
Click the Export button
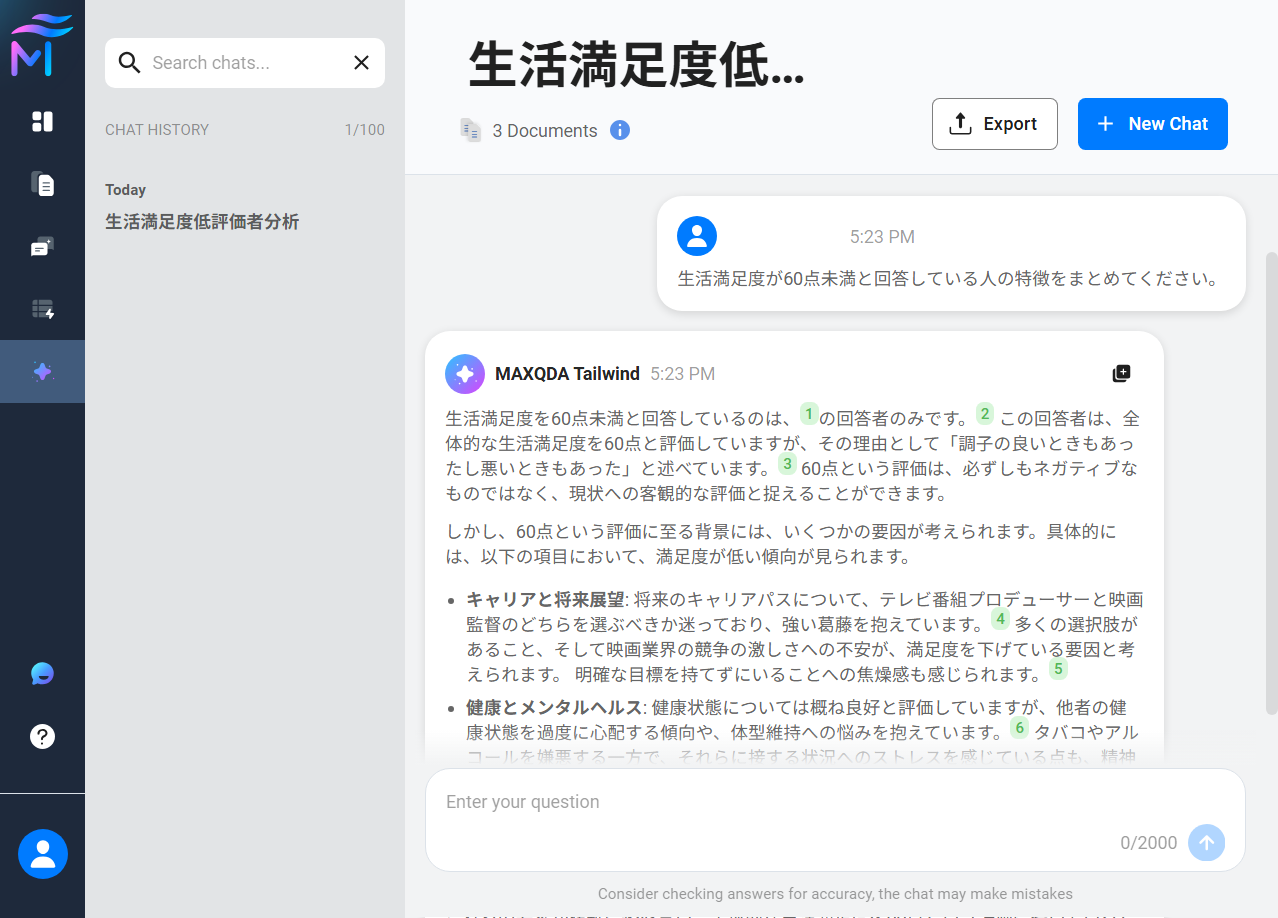point(994,124)
